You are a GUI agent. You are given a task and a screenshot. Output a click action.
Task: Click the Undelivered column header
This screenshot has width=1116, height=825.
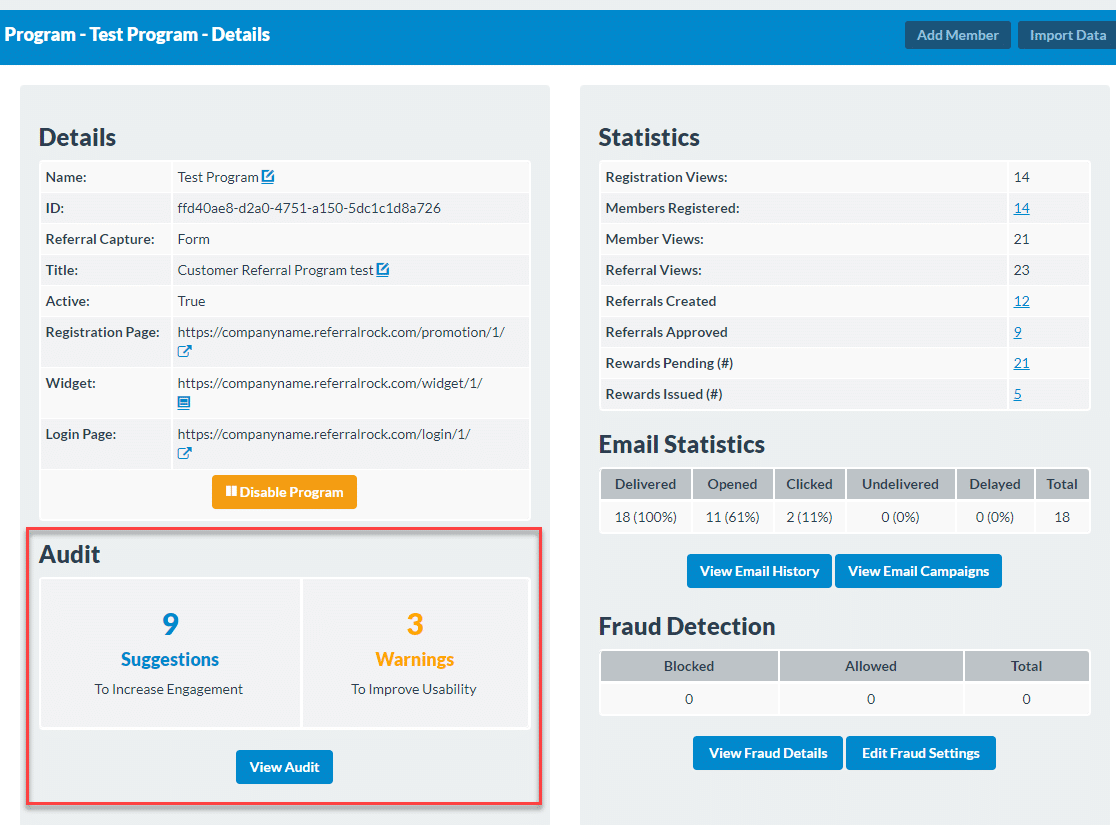900,484
